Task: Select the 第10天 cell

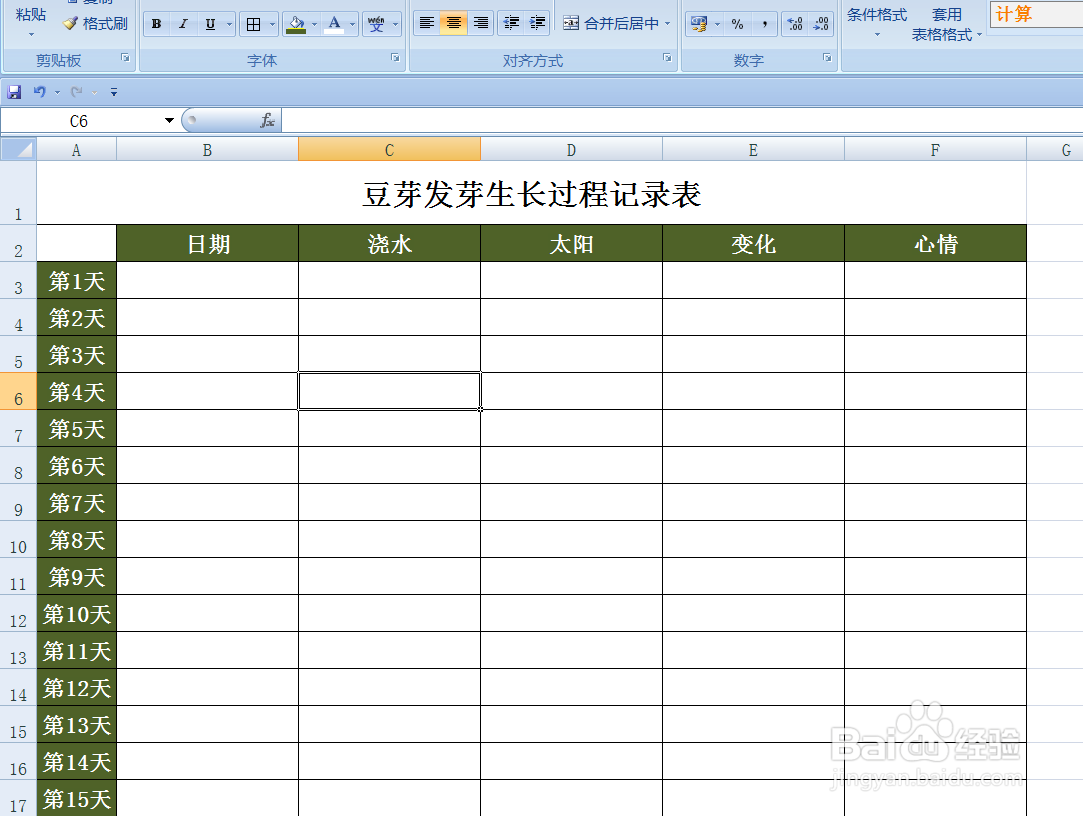Action: pos(77,614)
